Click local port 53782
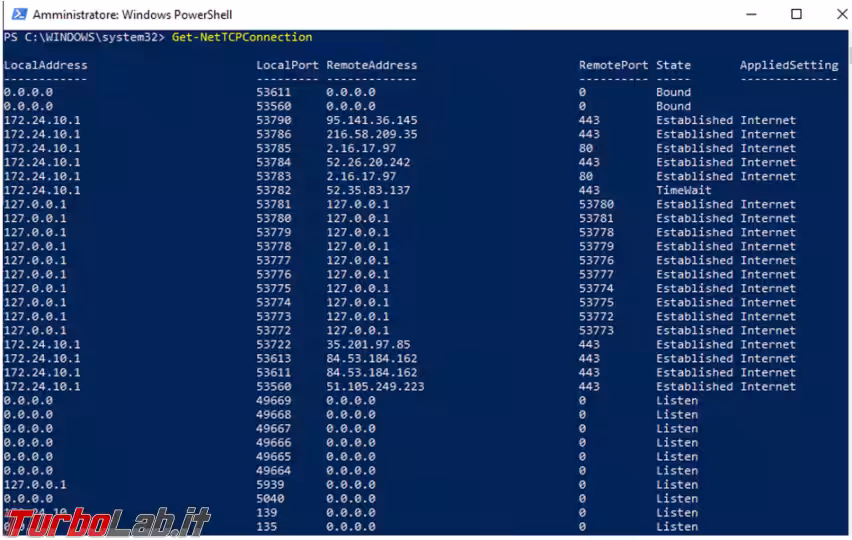This screenshot has height=540, width=852. [273, 190]
